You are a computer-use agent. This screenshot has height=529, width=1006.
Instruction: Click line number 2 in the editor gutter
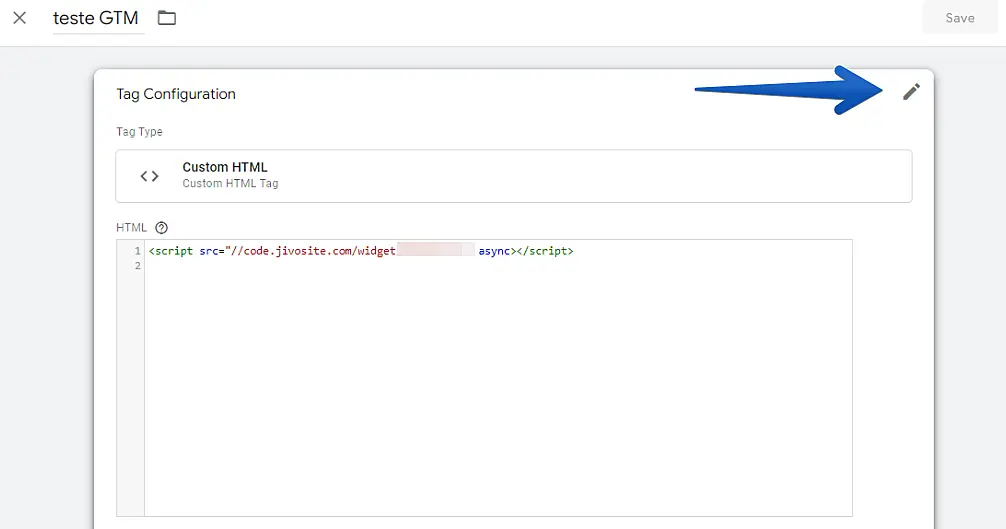tap(136, 266)
